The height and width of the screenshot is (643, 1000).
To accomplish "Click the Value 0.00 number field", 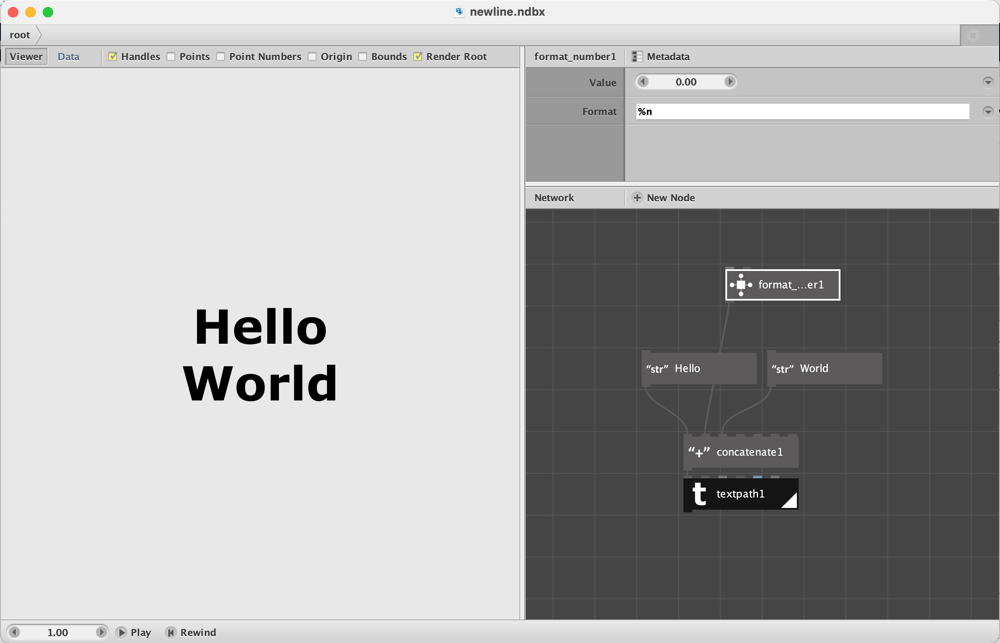I will click(x=686, y=82).
